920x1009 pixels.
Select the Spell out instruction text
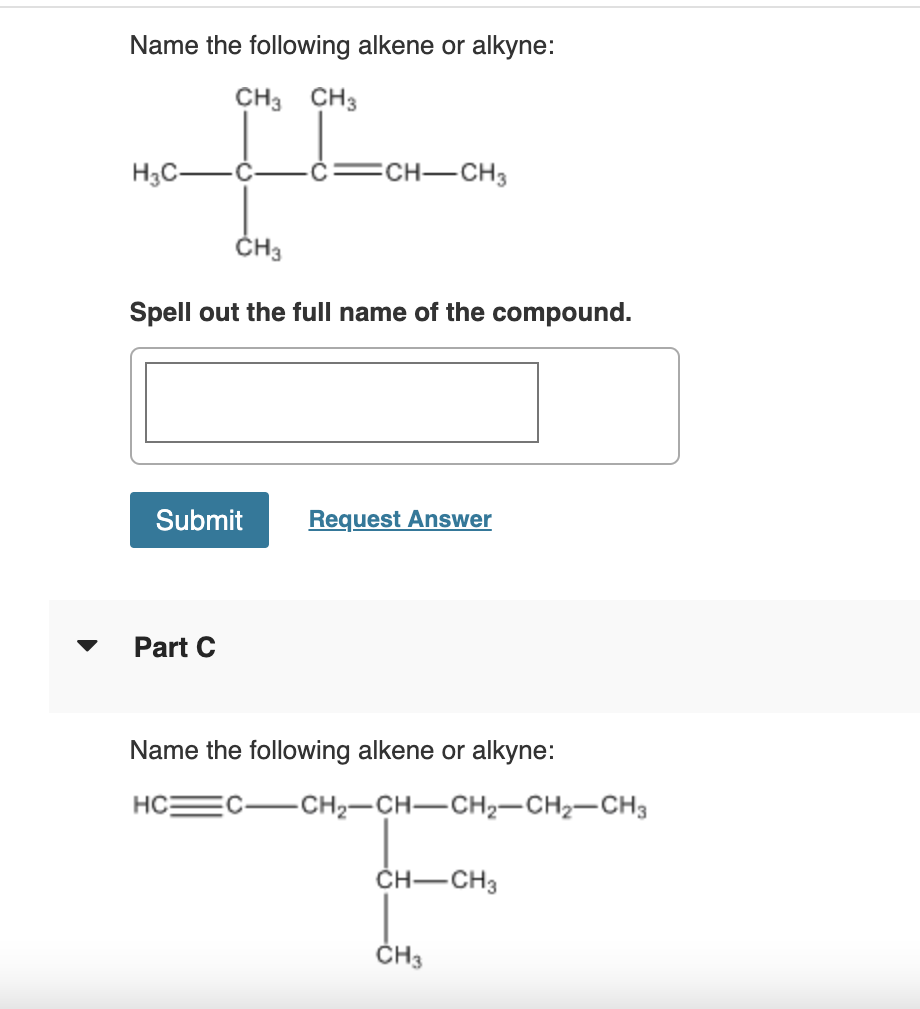point(380,312)
